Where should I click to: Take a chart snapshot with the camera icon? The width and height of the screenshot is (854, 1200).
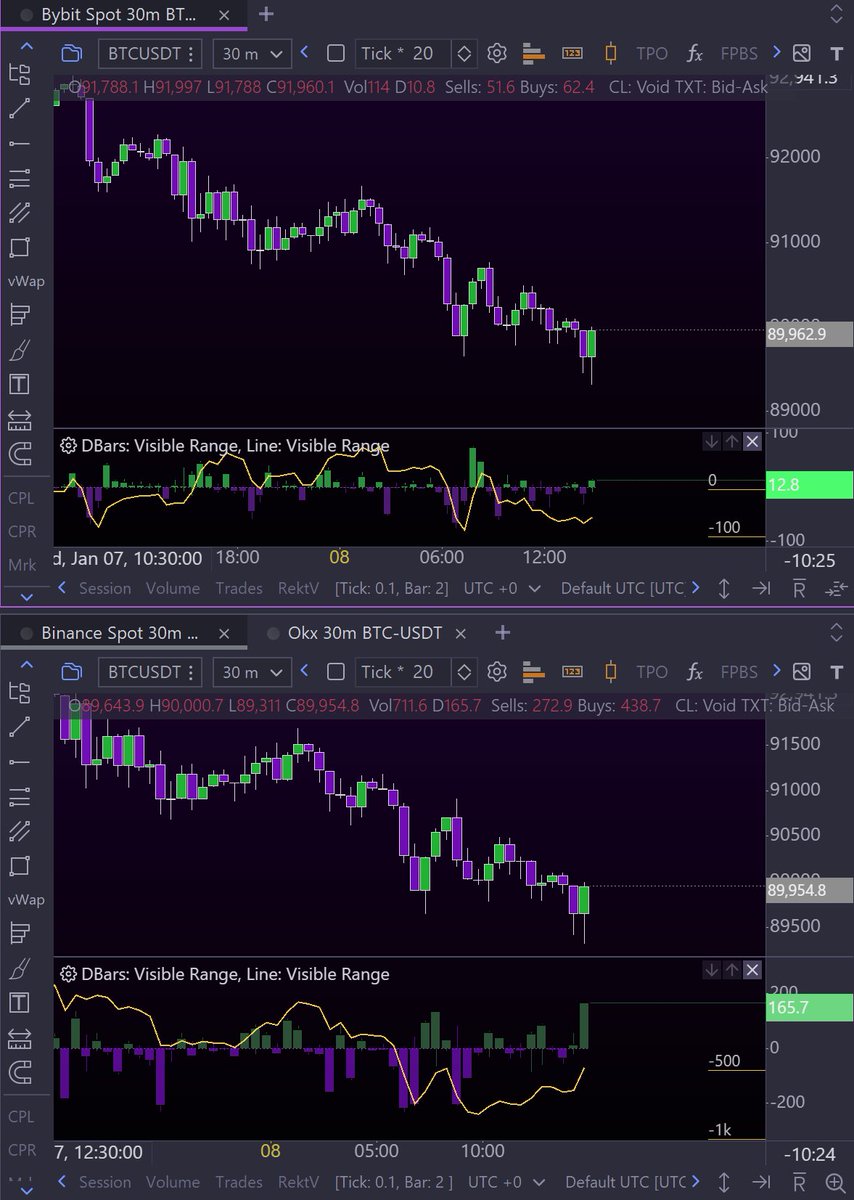(801, 54)
